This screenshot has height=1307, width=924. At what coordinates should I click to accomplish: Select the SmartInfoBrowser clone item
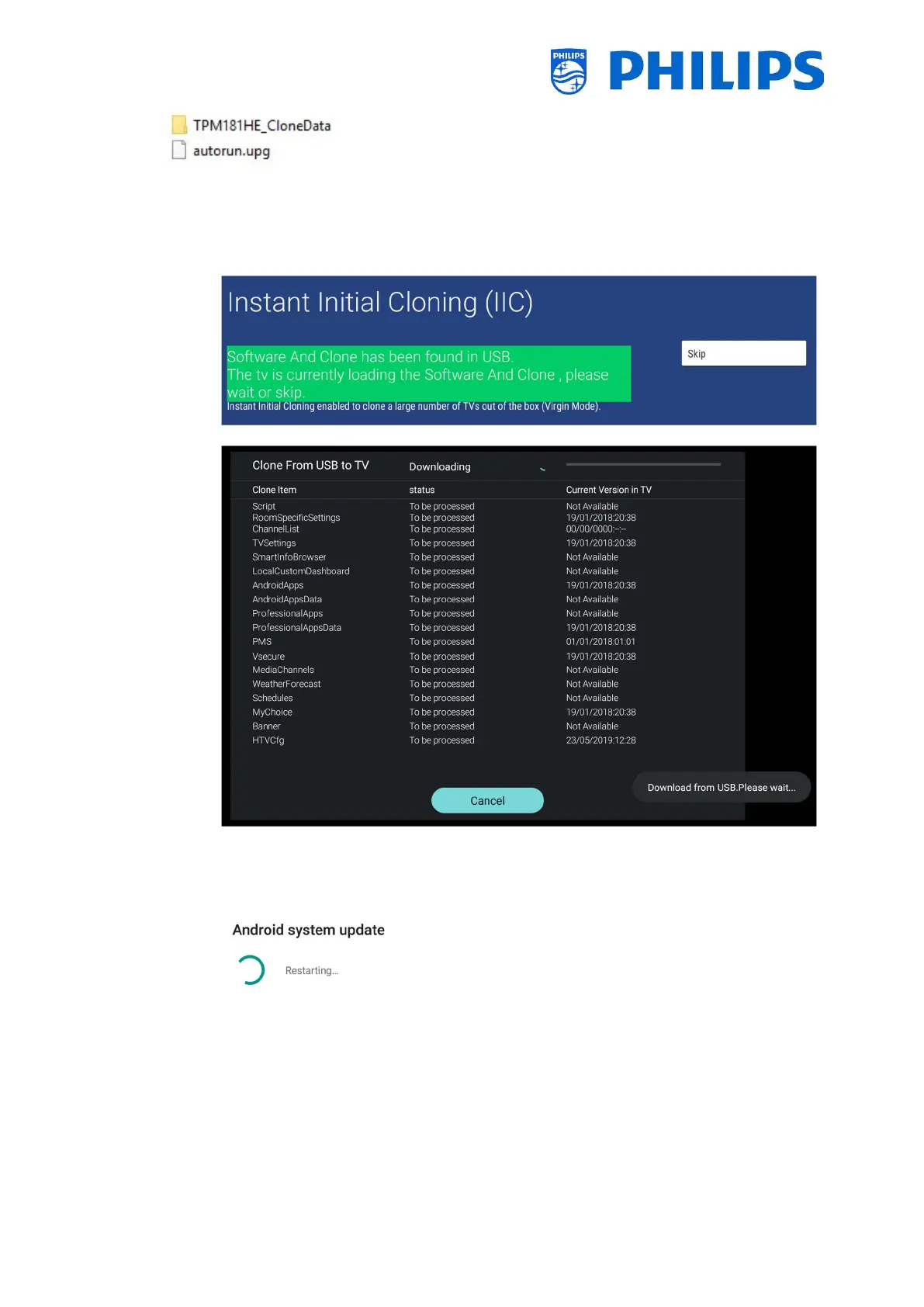click(x=289, y=557)
